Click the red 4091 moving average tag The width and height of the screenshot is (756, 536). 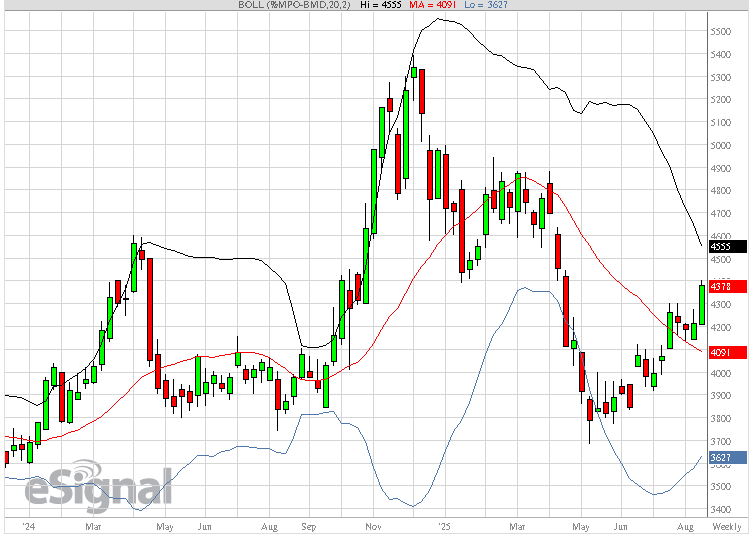pos(728,352)
